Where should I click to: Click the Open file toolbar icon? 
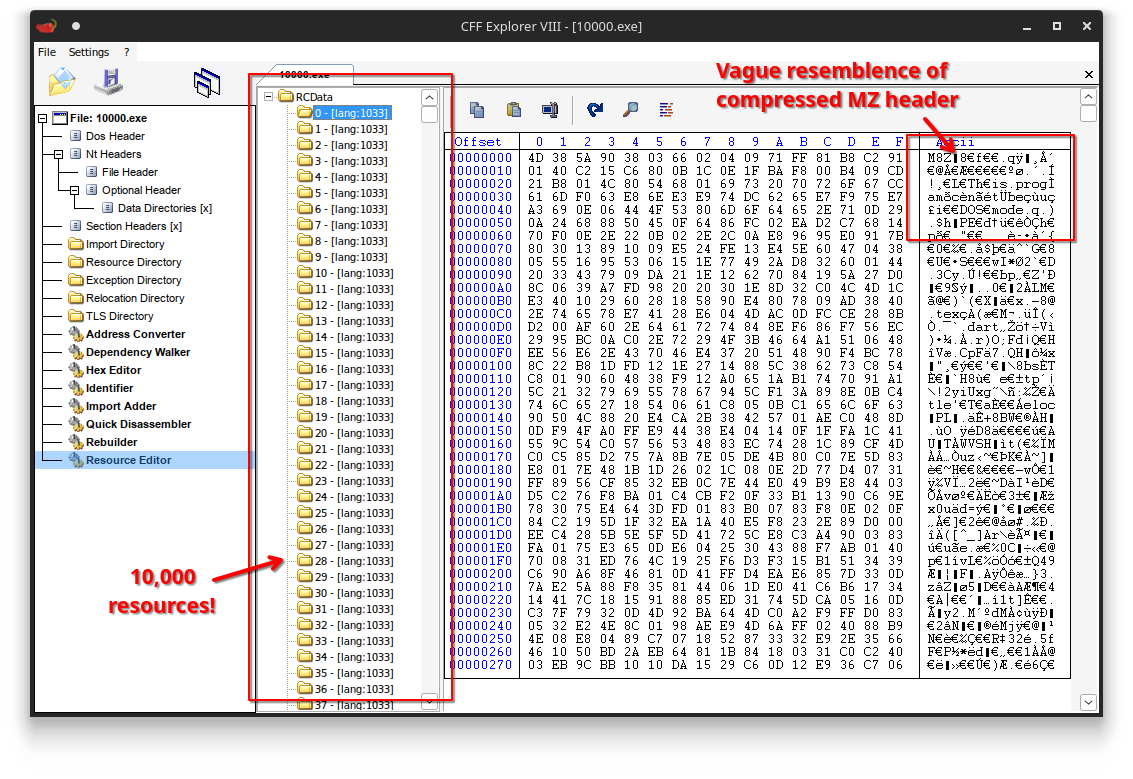tap(62, 82)
